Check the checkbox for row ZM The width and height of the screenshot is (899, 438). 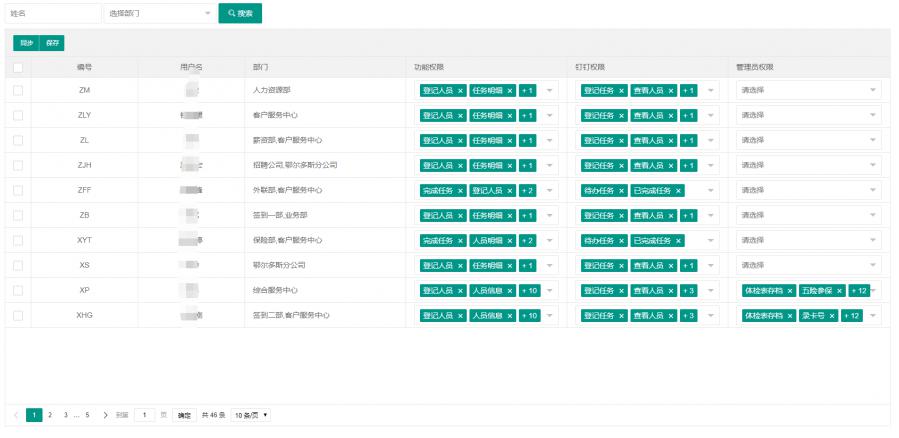click(18, 90)
